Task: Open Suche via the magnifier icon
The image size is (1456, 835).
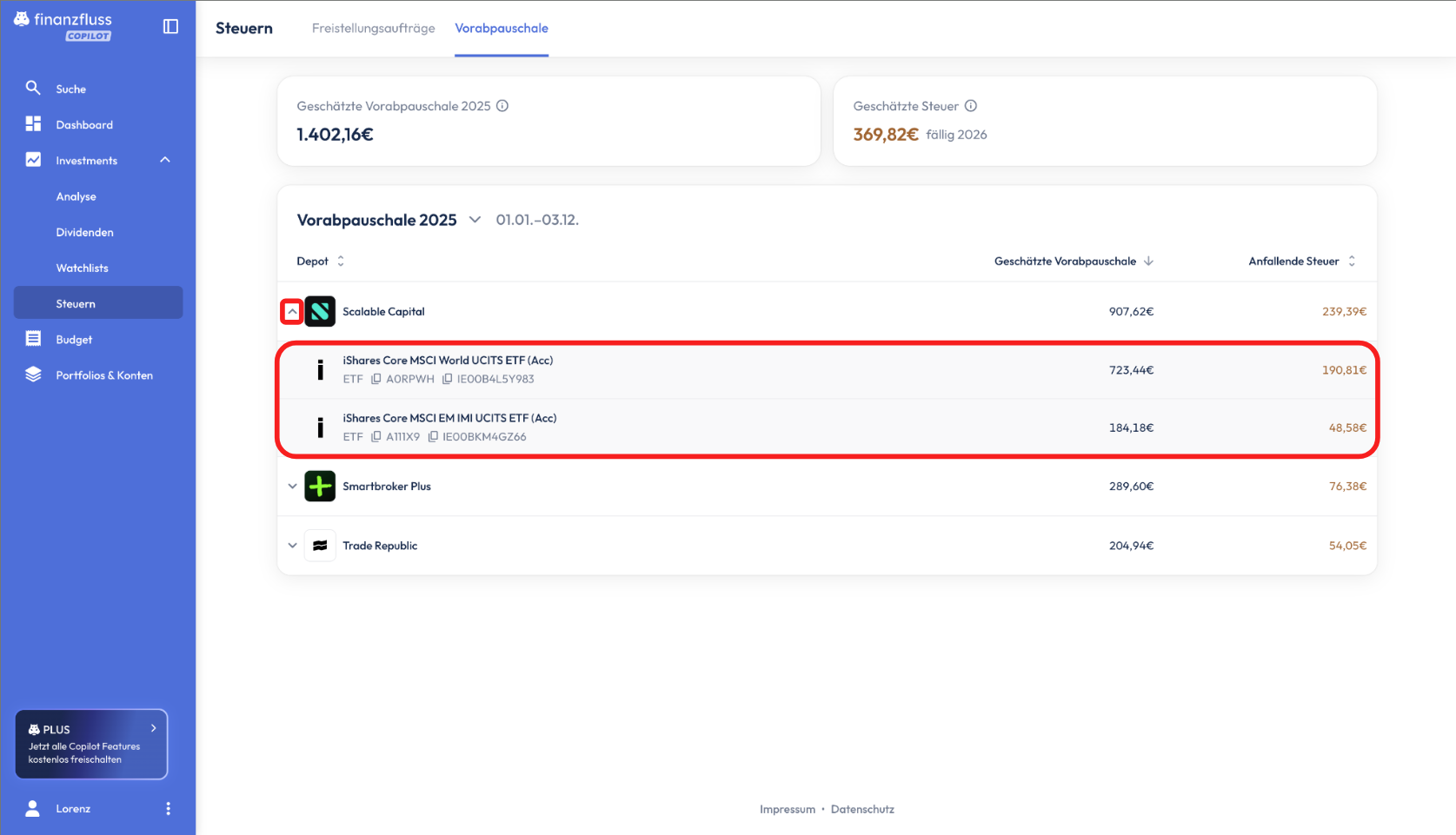Action: point(33,88)
